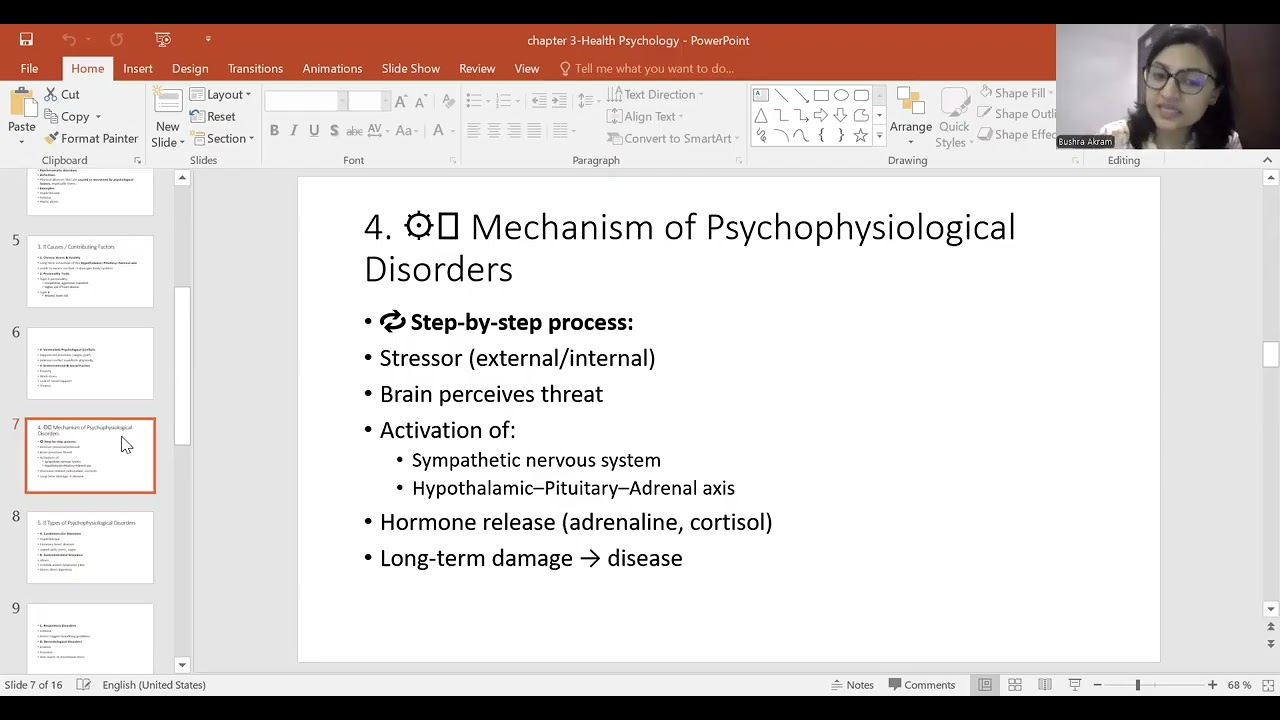Open spell check icon in status bar
The image size is (1280, 720).
[x=84, y=685]
